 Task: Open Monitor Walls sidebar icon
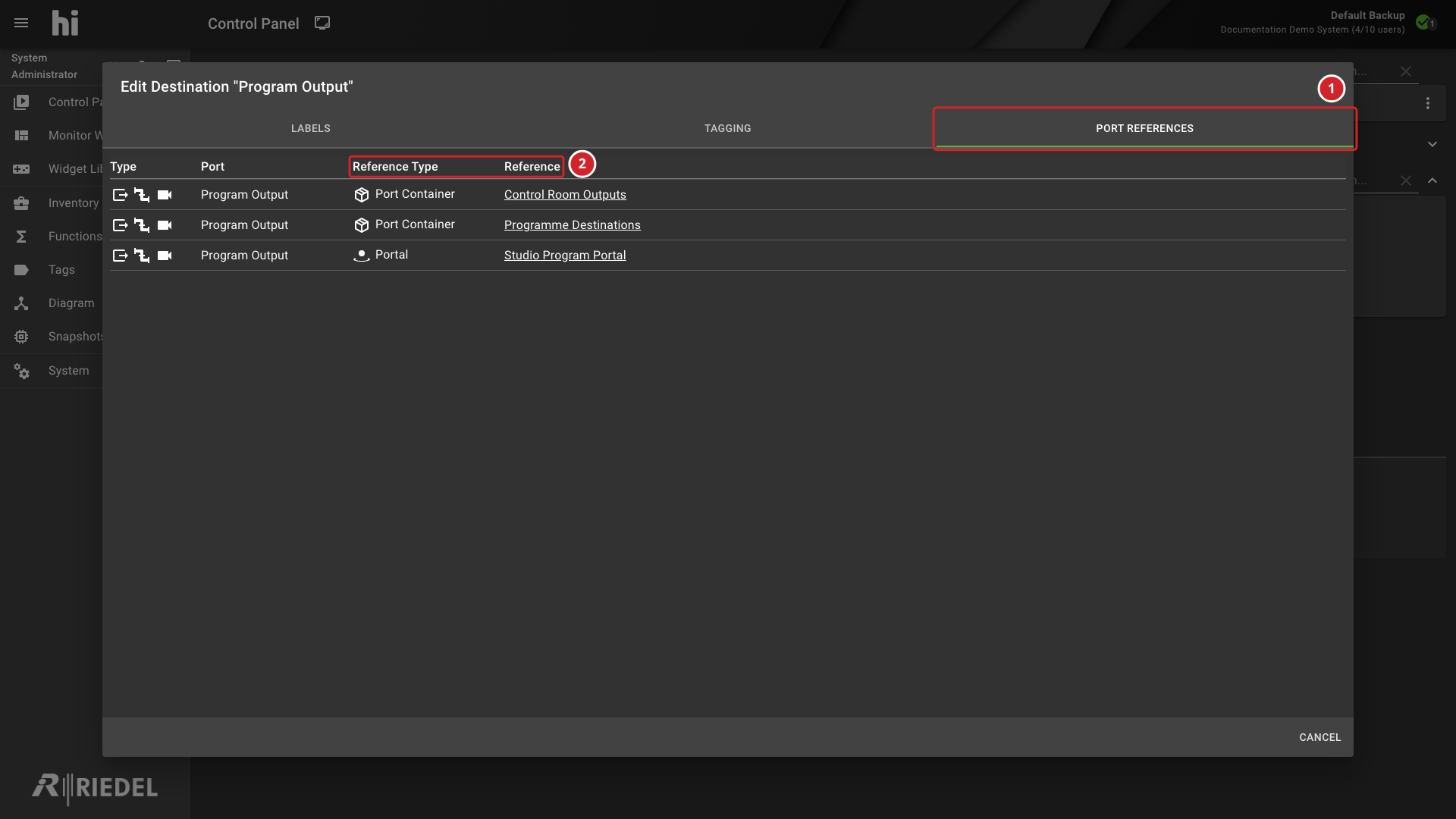click(21, 135)
